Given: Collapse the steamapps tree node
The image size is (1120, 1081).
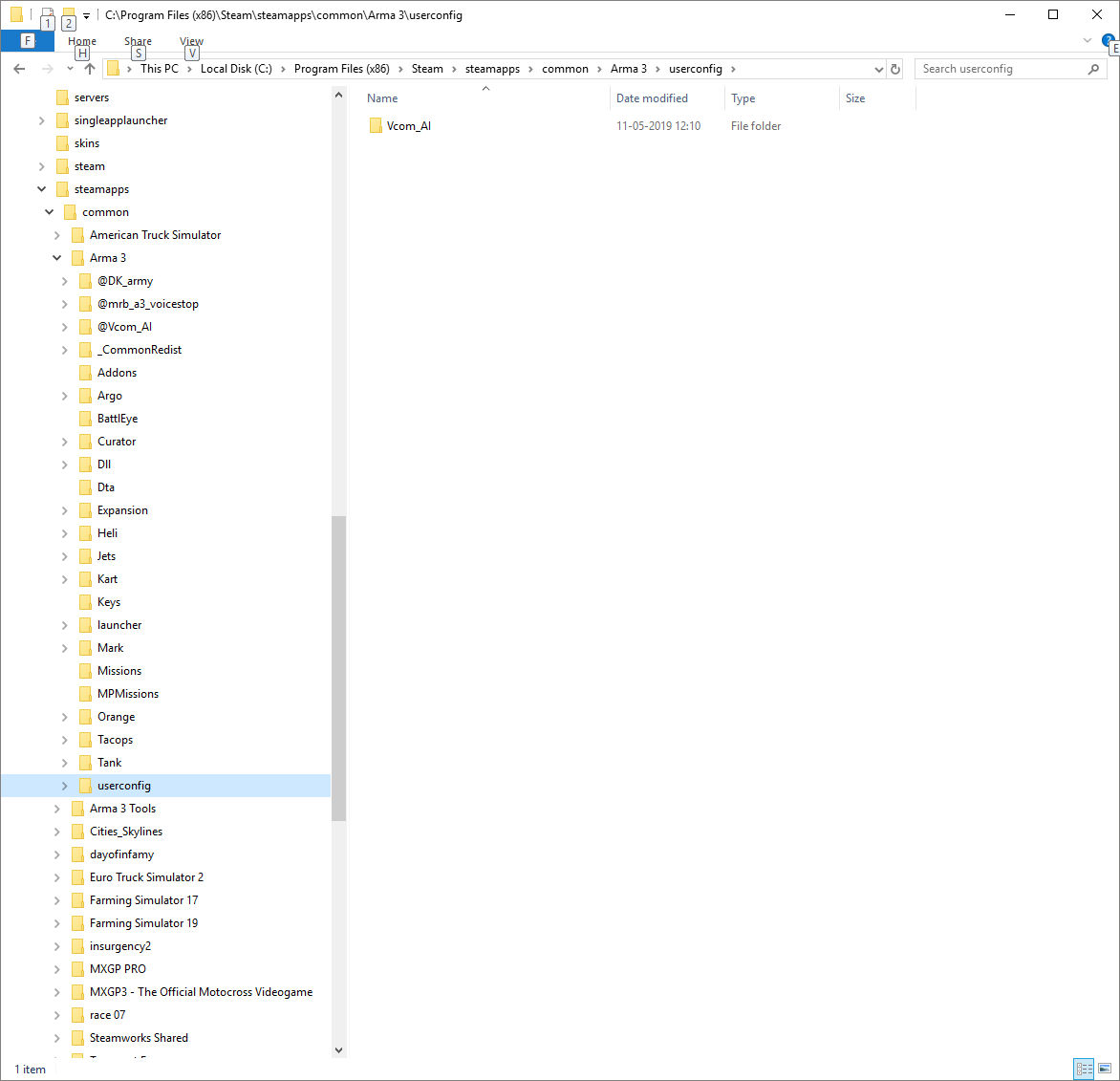Looking at the screenshot, I should [x=41, y=189].
